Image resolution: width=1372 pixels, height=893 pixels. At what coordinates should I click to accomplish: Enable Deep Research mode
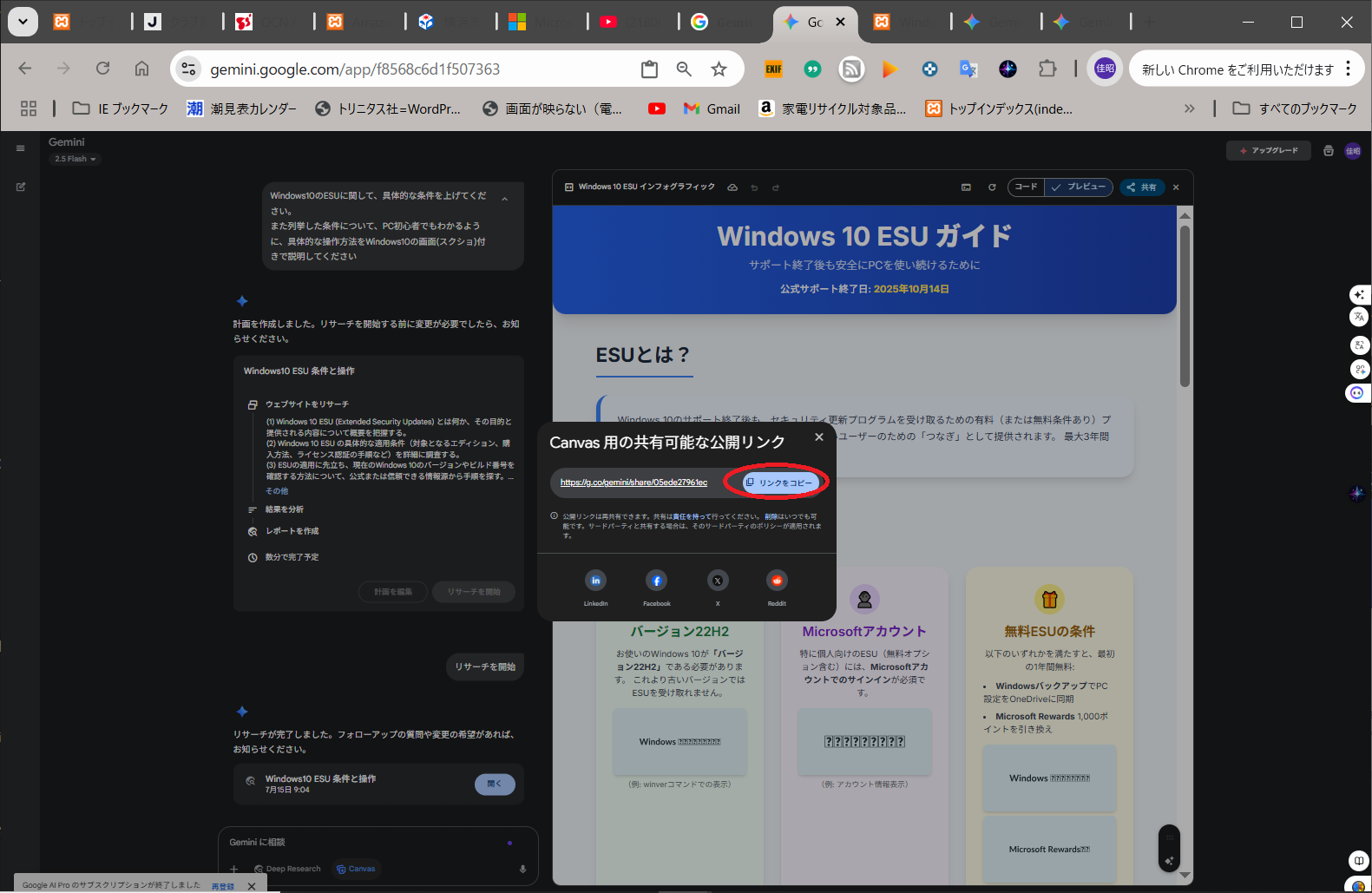(287, 869)
